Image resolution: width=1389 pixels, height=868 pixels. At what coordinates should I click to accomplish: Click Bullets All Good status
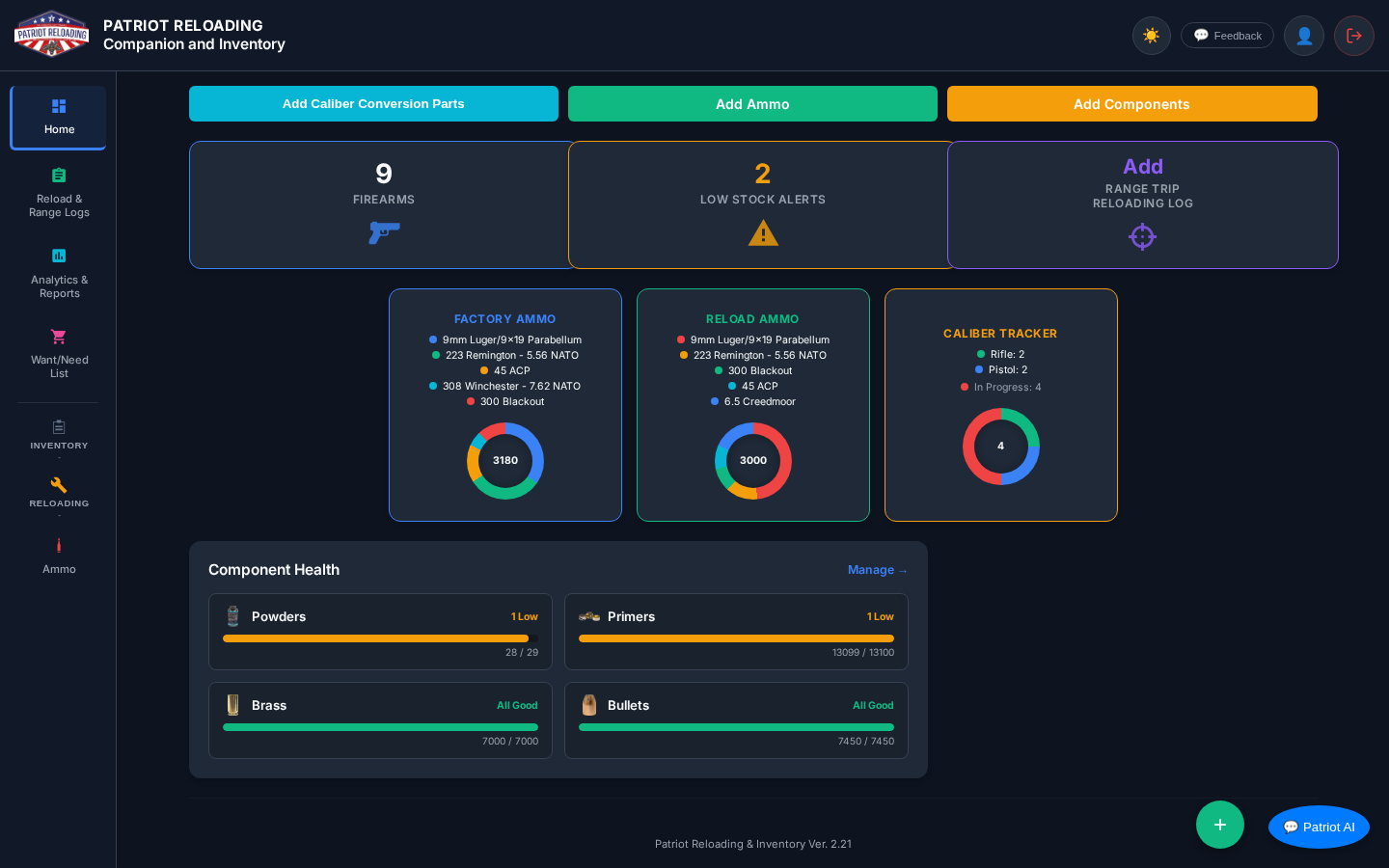click(873, 706)
